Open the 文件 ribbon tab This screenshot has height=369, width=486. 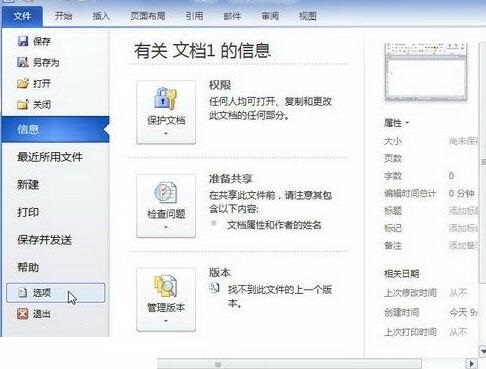tap(22, 16)
